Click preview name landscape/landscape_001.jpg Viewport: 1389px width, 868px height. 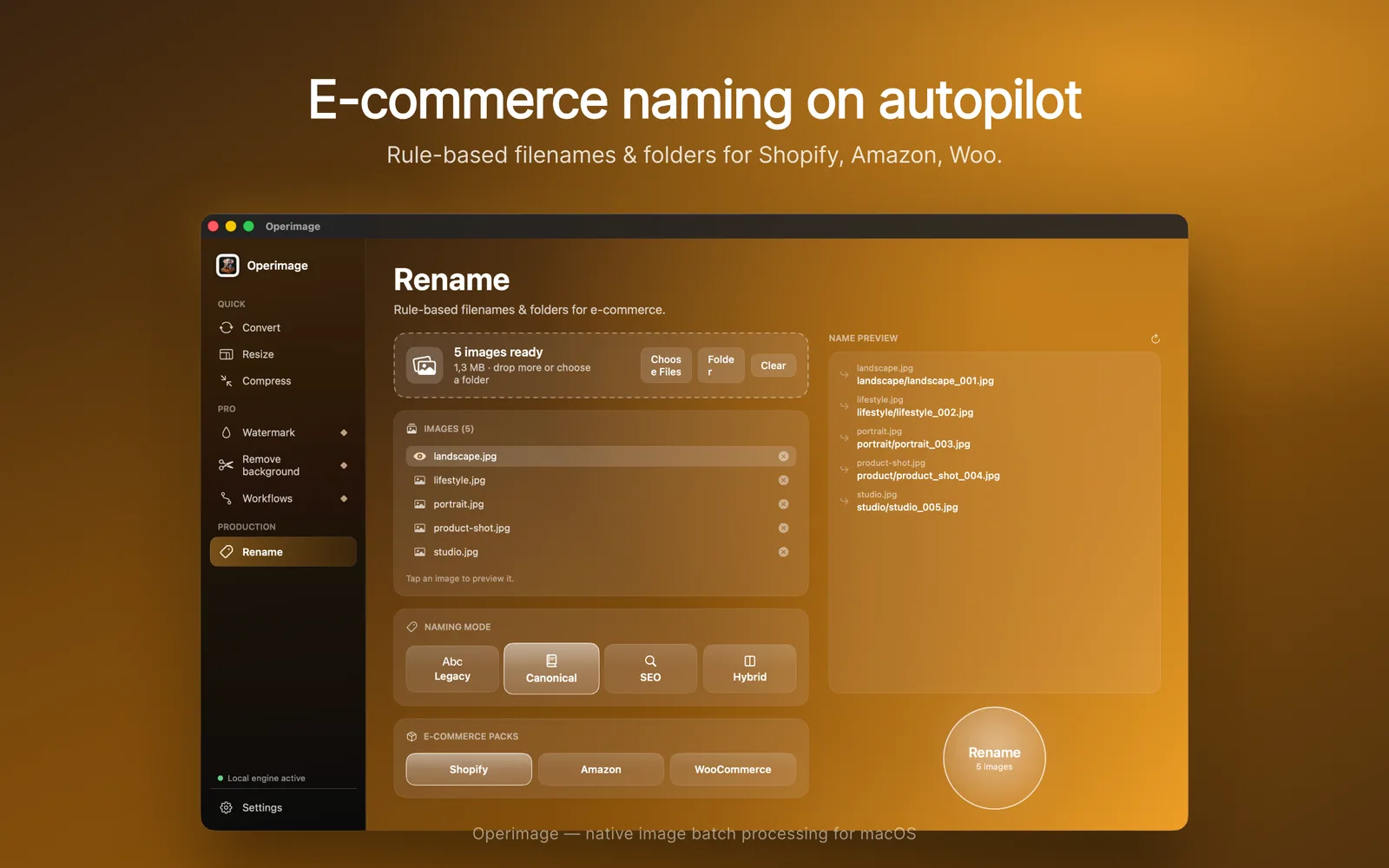click(x=925, y=381)
